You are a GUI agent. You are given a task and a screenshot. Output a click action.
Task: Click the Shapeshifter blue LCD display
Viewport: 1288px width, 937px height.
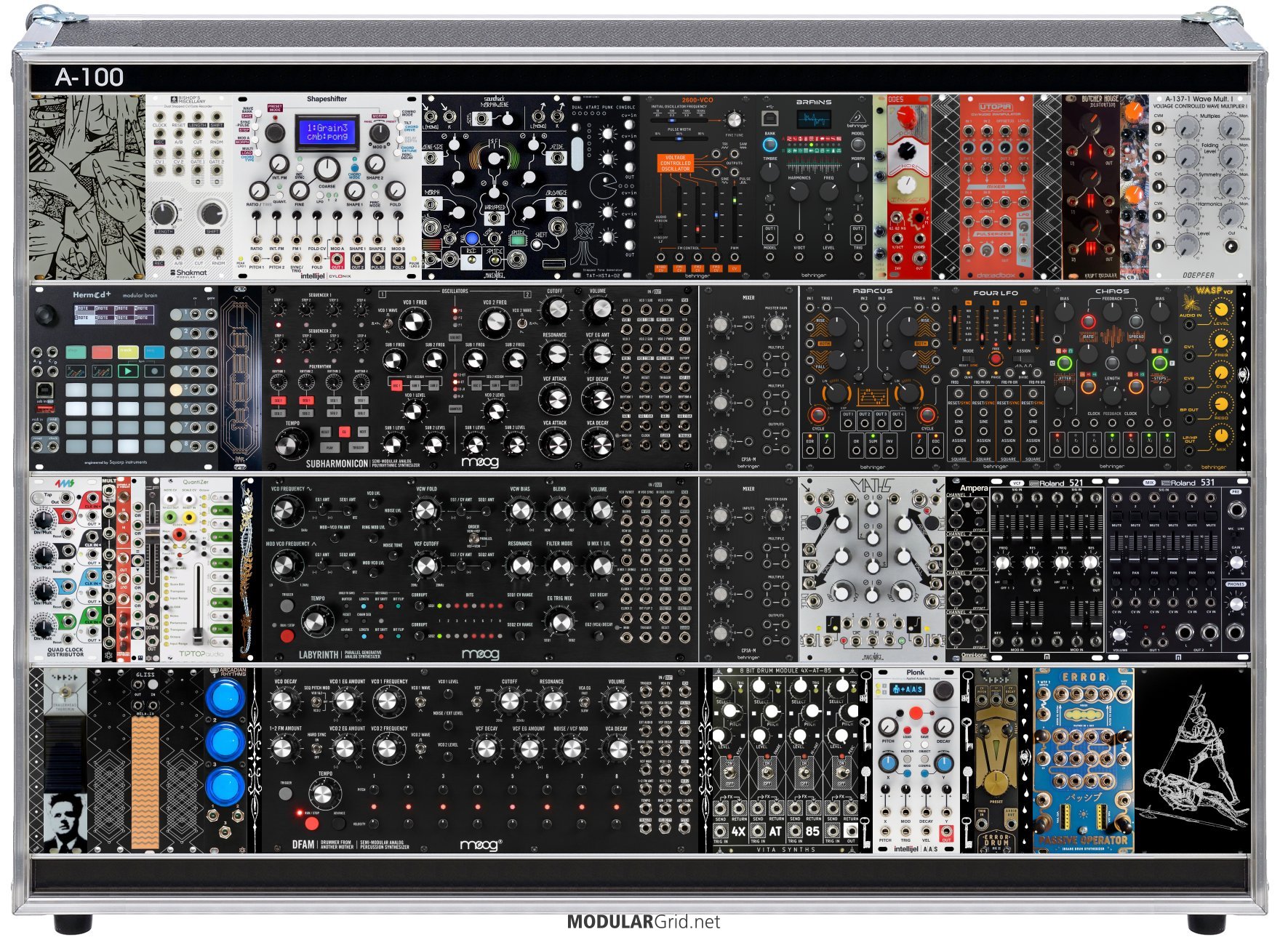point(326,132)
